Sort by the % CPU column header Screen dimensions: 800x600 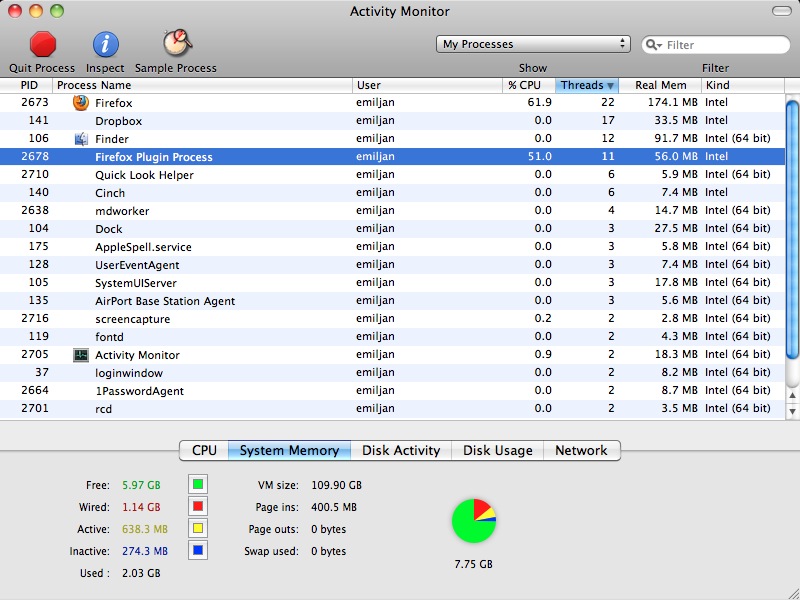click(x=529, y=85)
